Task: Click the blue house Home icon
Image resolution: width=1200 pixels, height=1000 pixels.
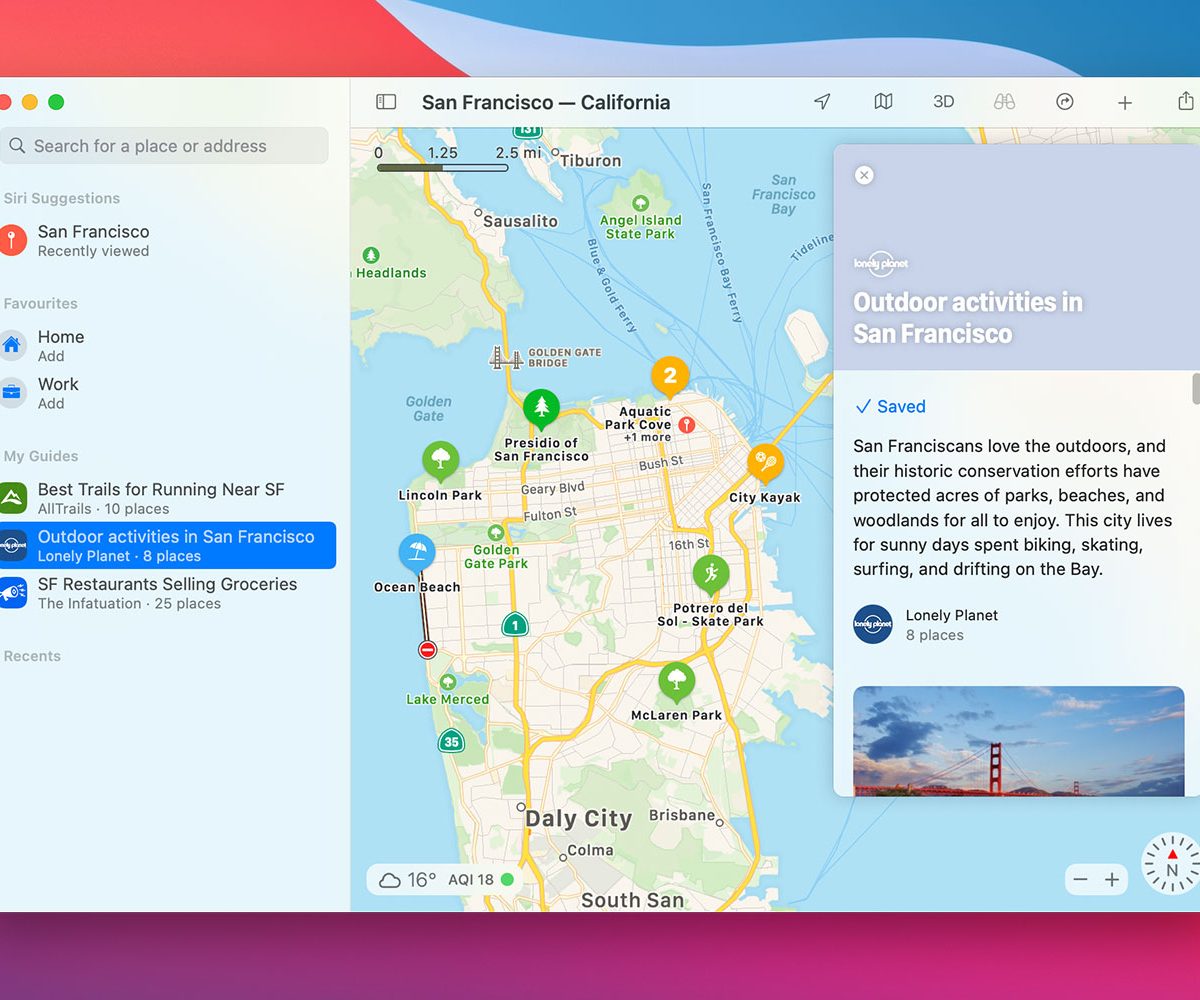Action: point(12,346)
